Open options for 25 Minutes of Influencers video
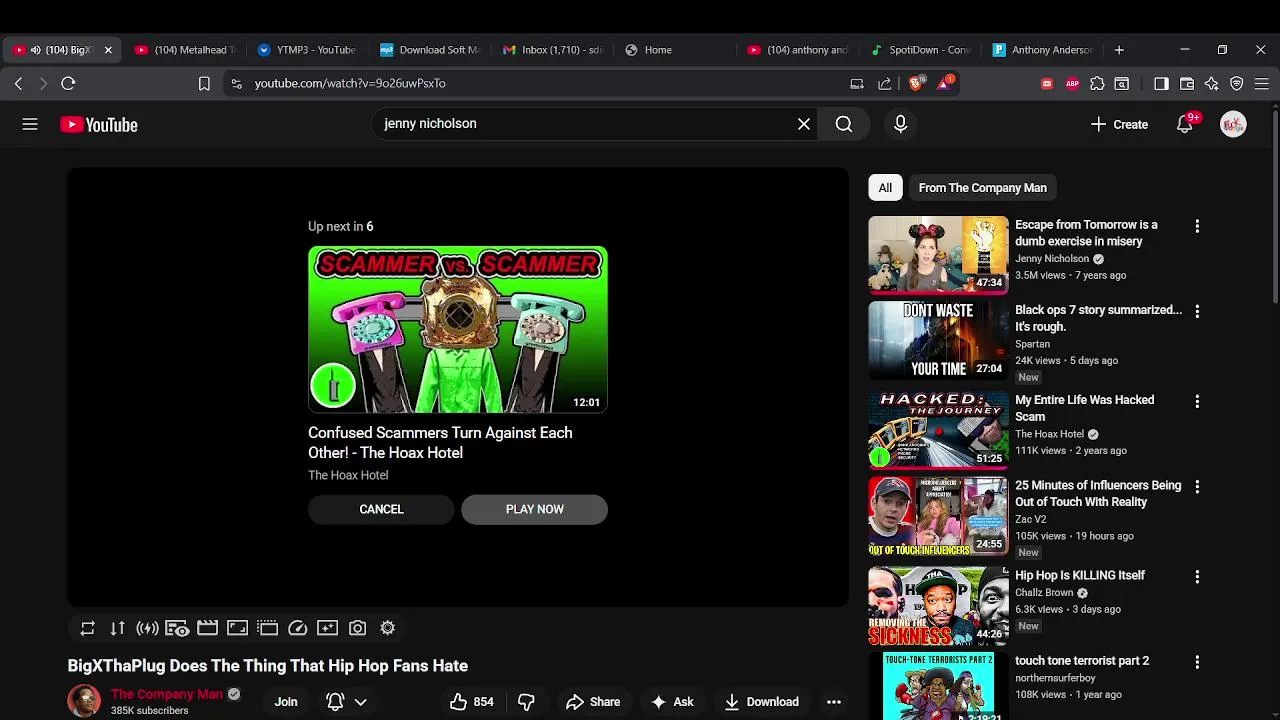 pyautogui.click(x=1197, y=487)
